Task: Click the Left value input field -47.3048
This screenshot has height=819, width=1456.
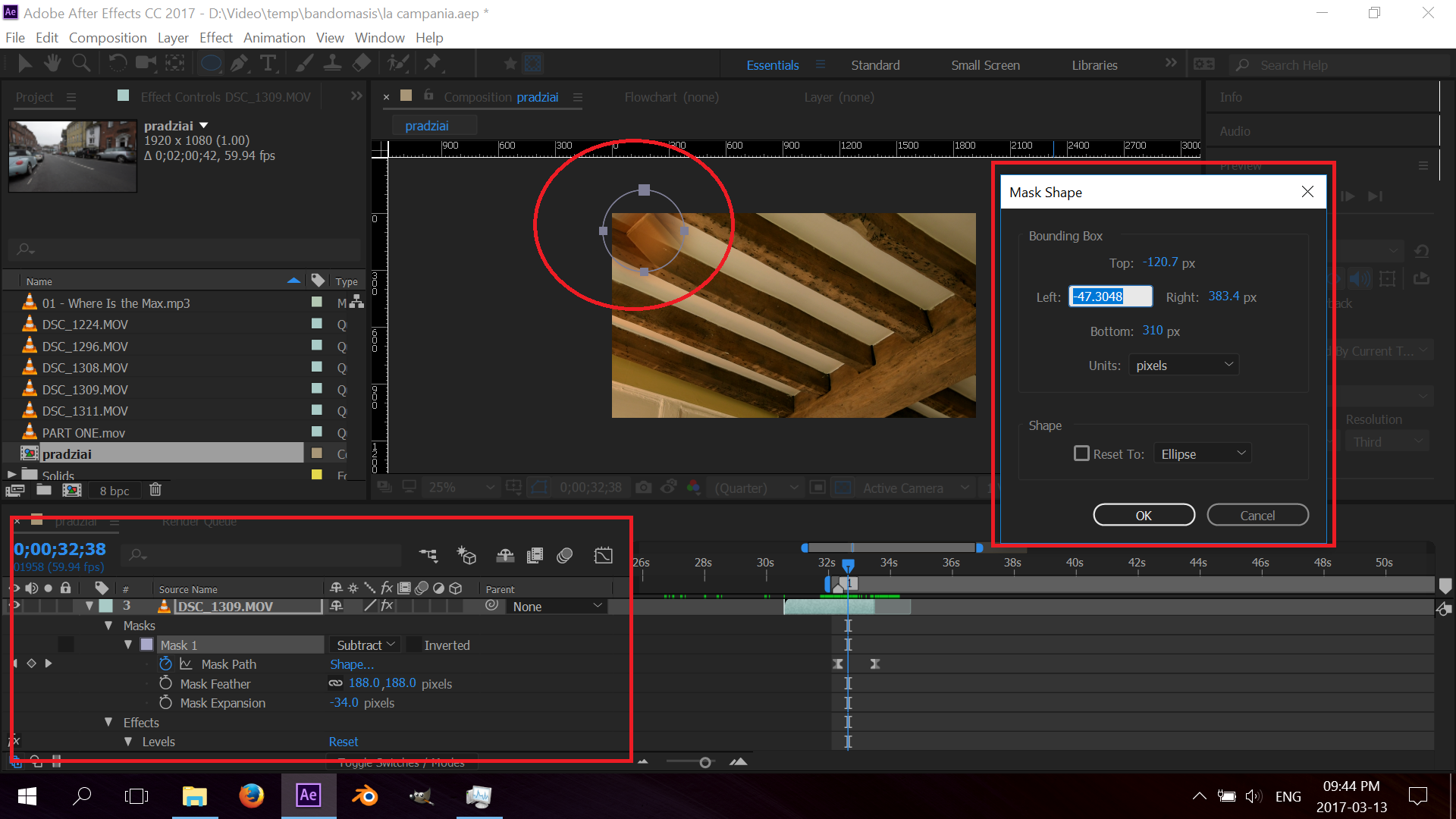Action: pyautogui.click(x=1109, y=296)
